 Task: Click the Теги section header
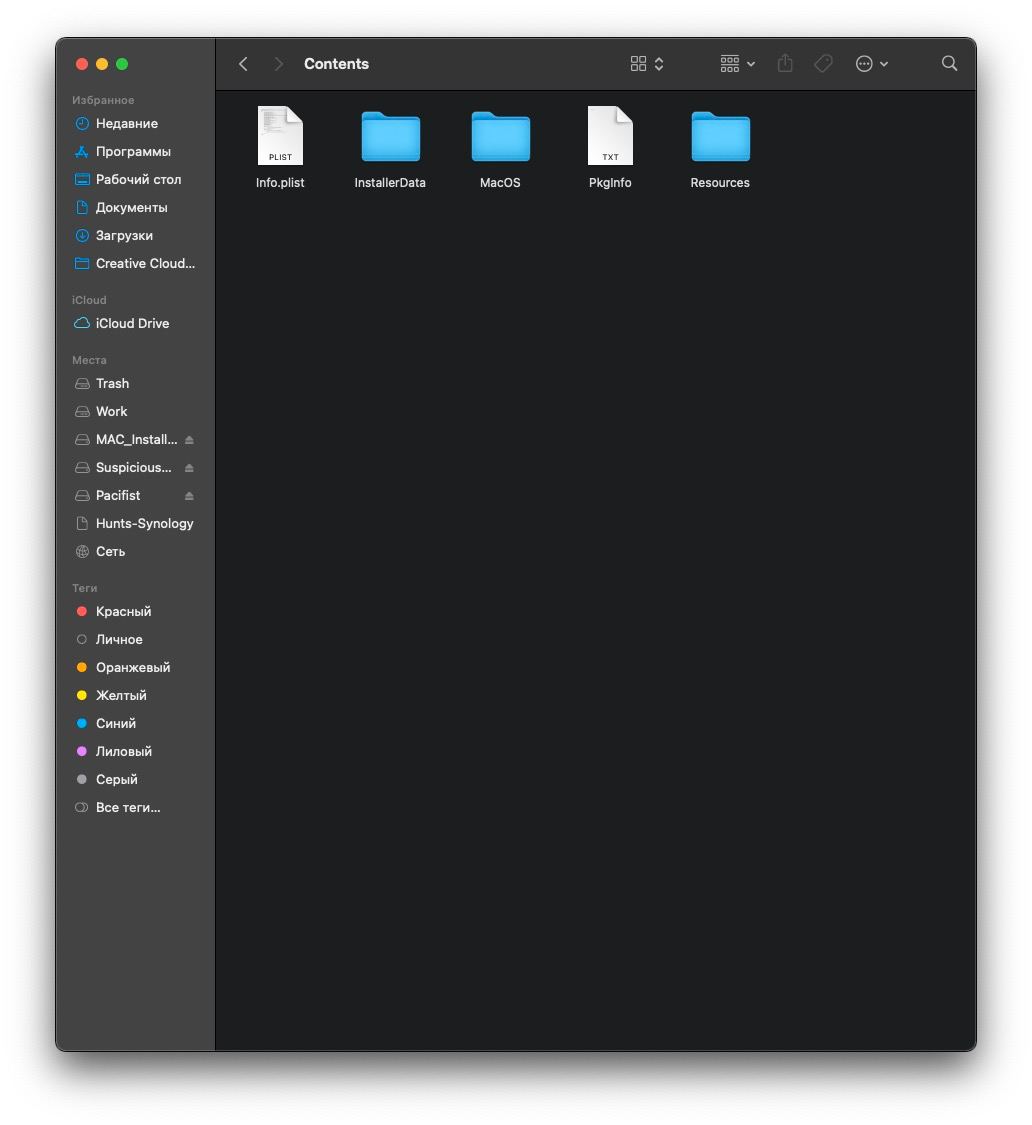[x=85, y=588]
